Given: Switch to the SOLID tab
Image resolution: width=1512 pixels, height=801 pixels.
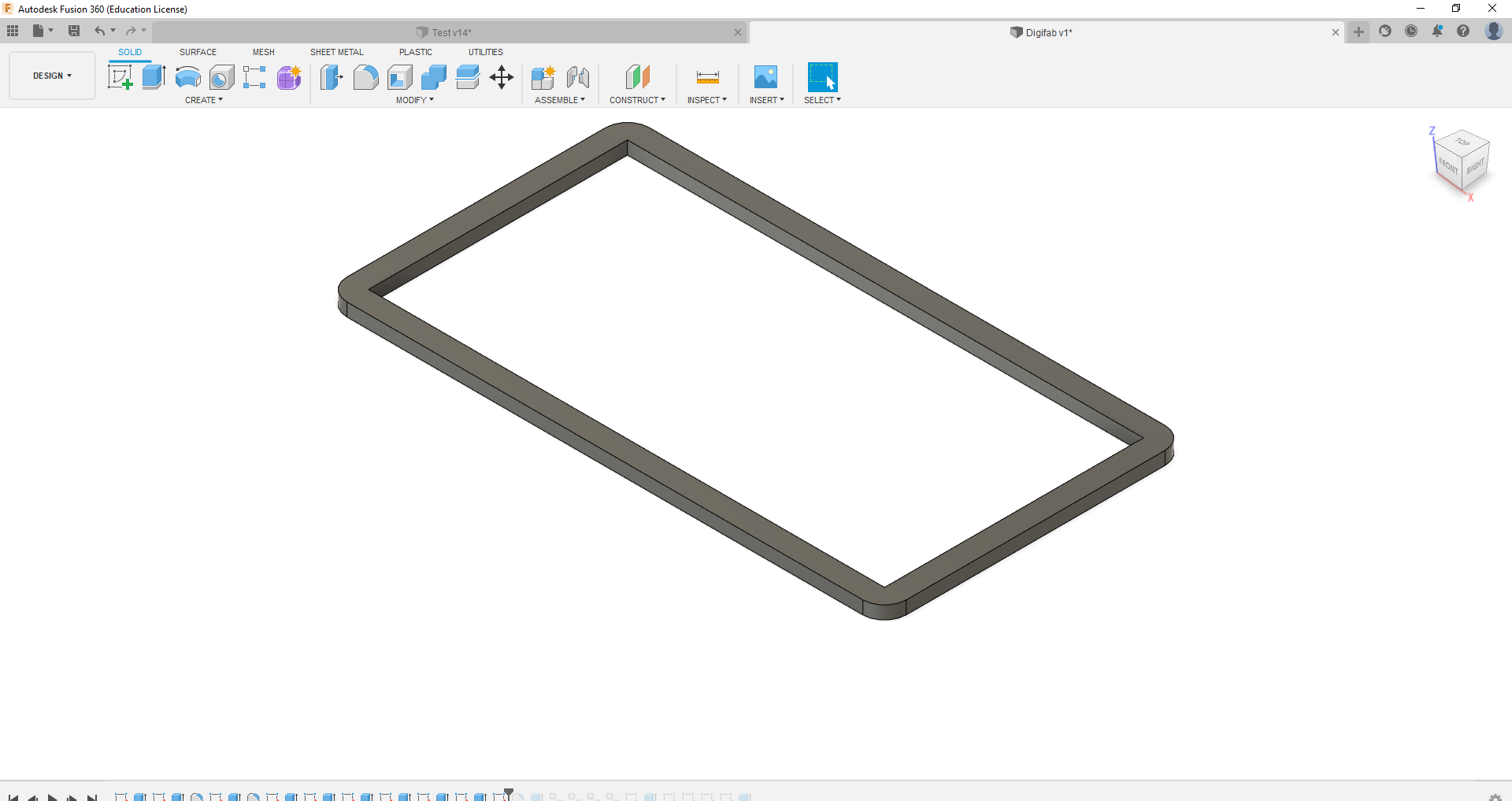Looking at the screenshot, I should click(x=130, y=52).
